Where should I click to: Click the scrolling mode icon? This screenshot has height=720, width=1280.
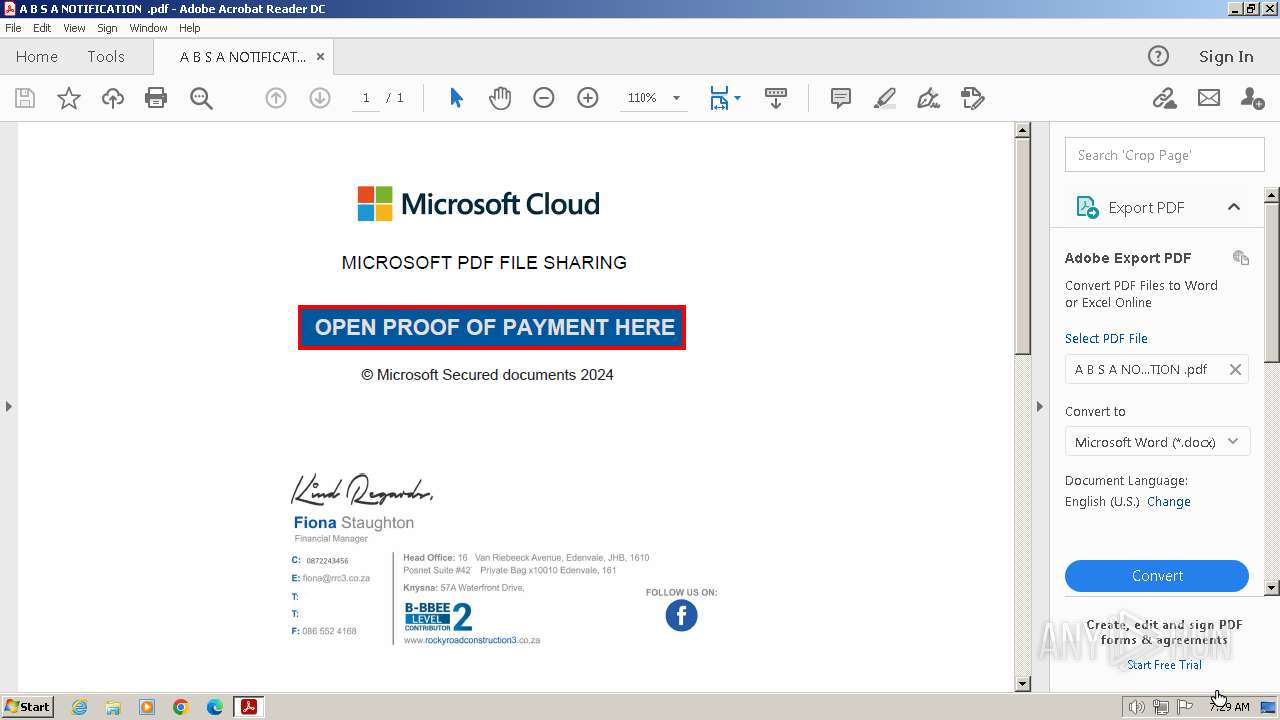point(776,98)
